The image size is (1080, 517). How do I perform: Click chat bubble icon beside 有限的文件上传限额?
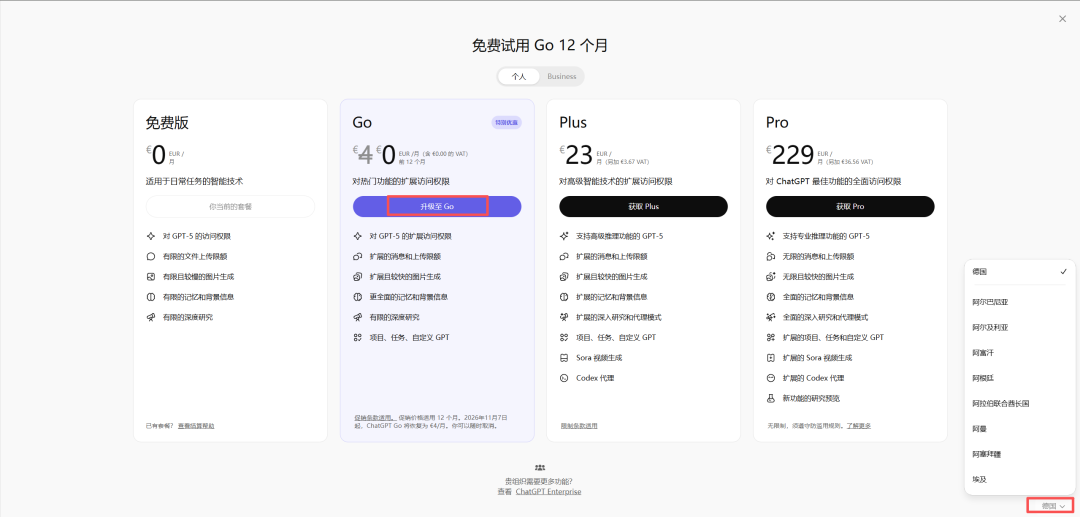pos(151,256)
